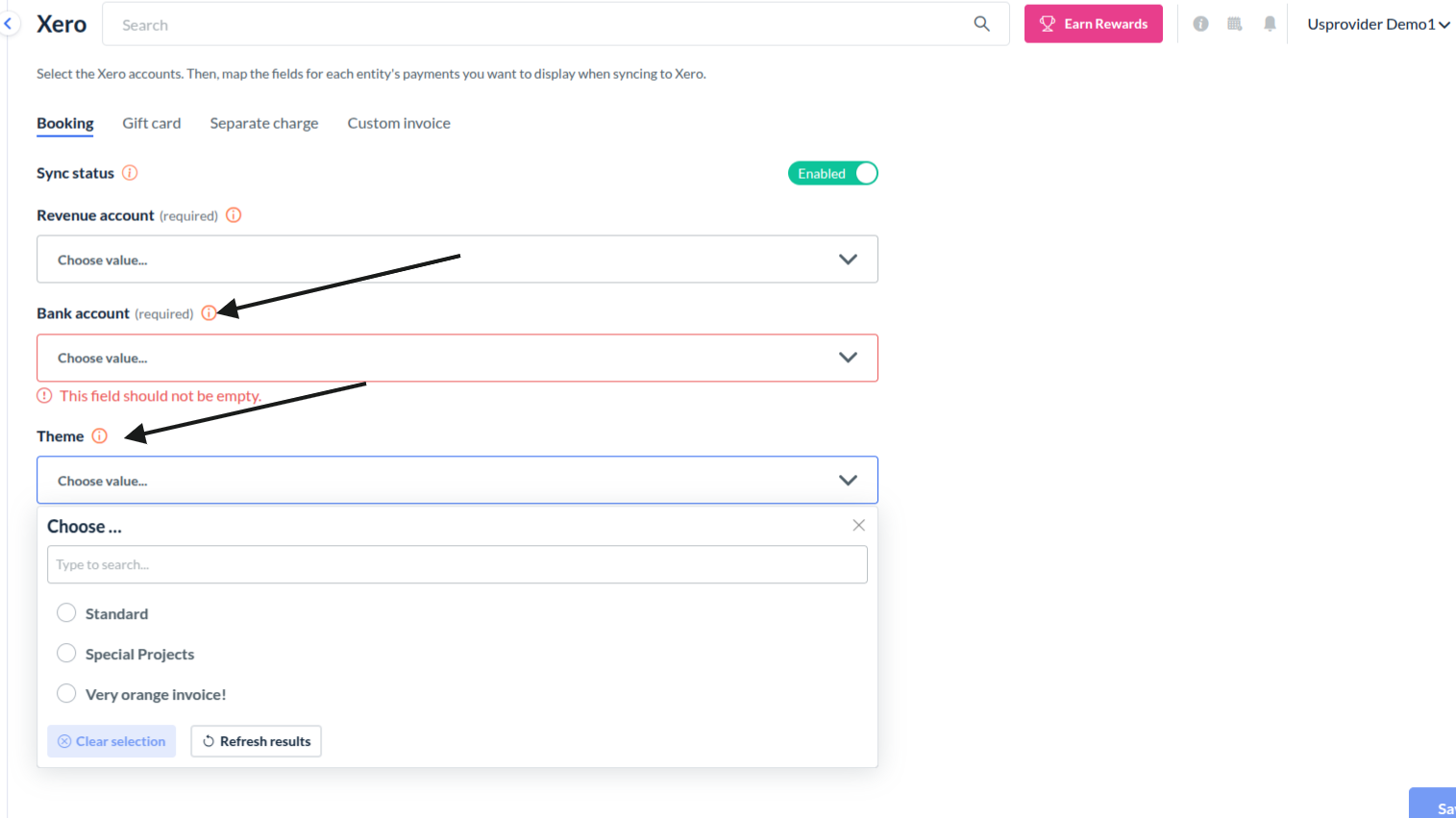Switch to the Custom invoice tab
1456x818 pixels.
pyautogui.click(x=399, y=123)
